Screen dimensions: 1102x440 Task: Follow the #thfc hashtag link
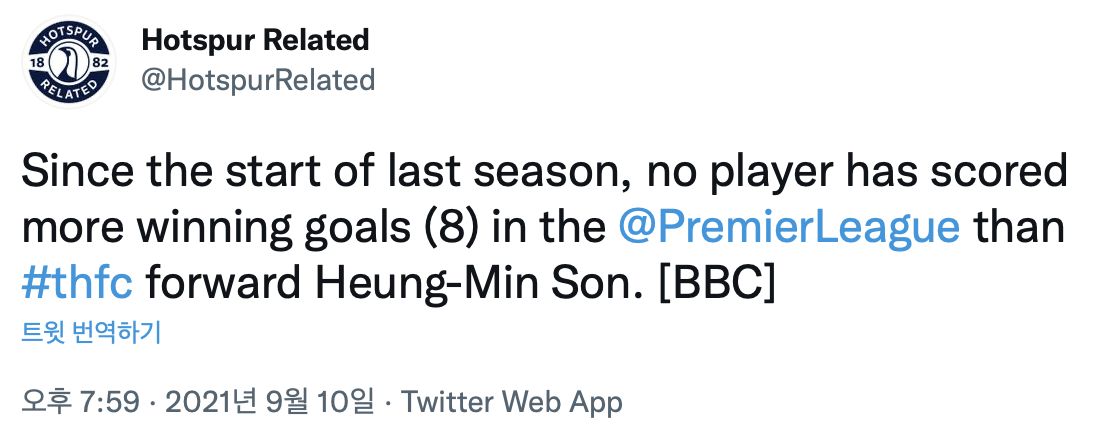tap(77, 283)
